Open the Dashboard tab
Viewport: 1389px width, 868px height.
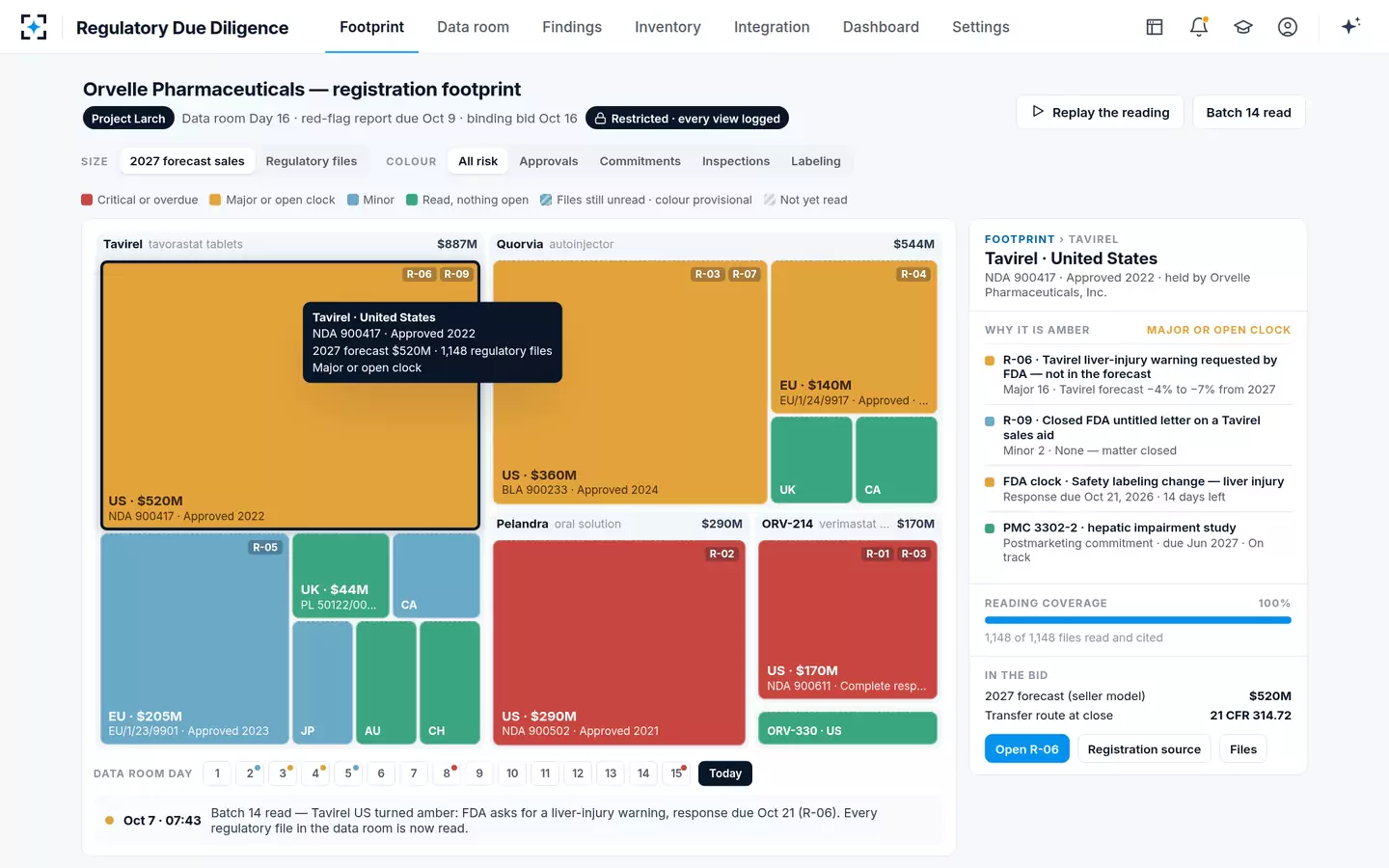pos(881,27)
